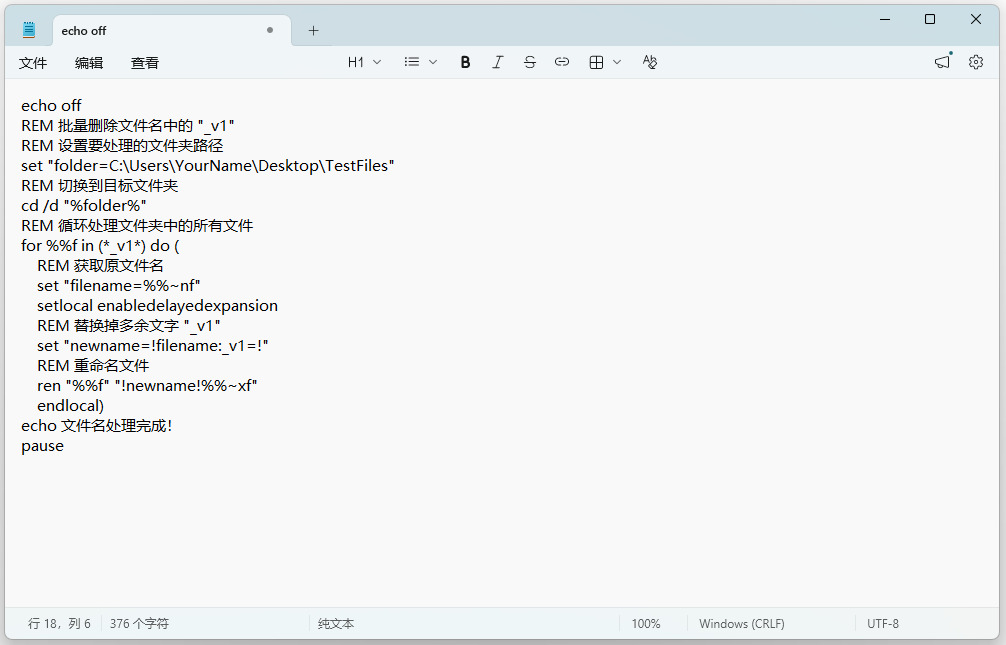1006x645 pixels.
Task: Click the 100% zoom level indicator
Action: [645, 624]
